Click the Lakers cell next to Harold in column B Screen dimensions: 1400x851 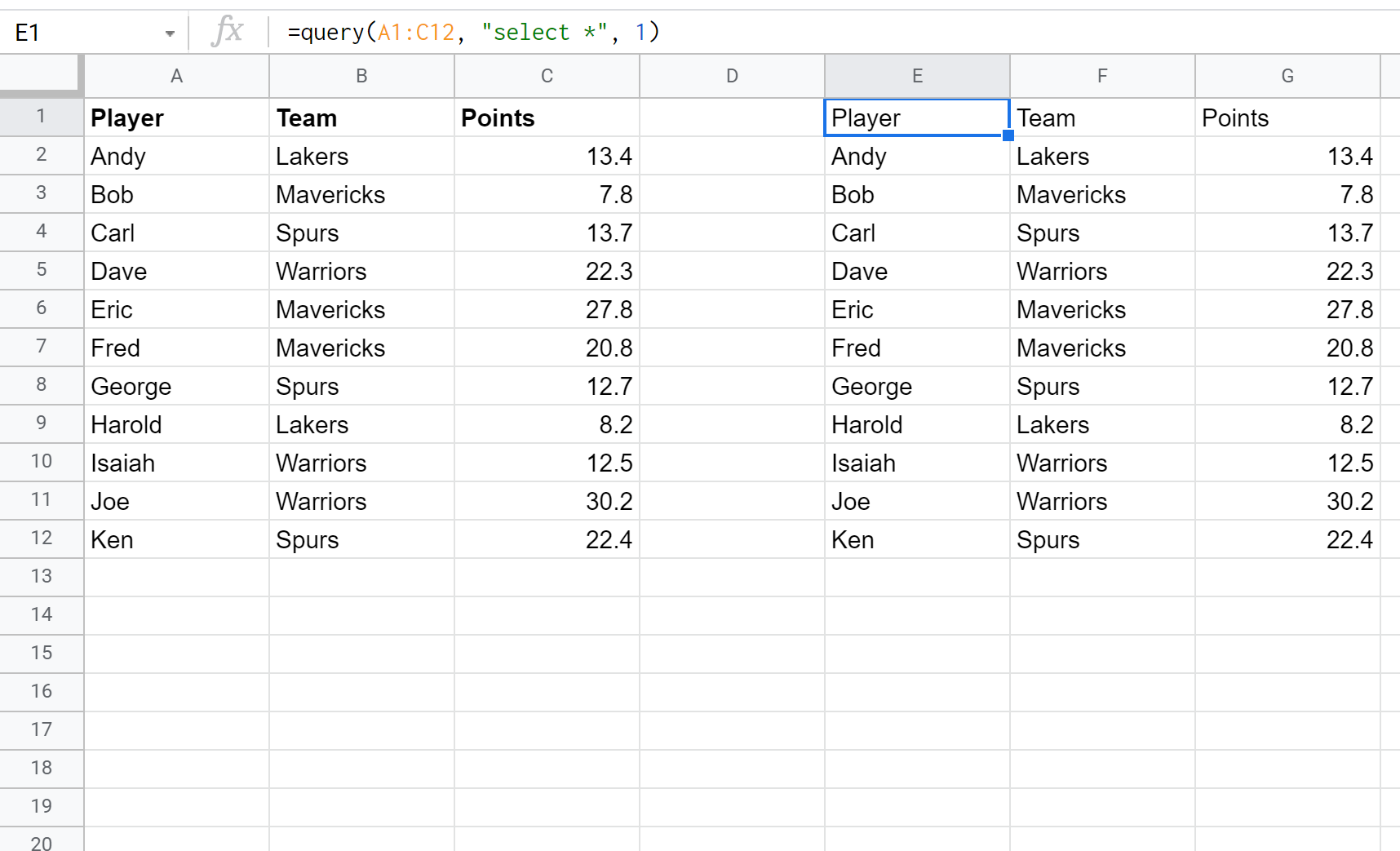[361, 425]
